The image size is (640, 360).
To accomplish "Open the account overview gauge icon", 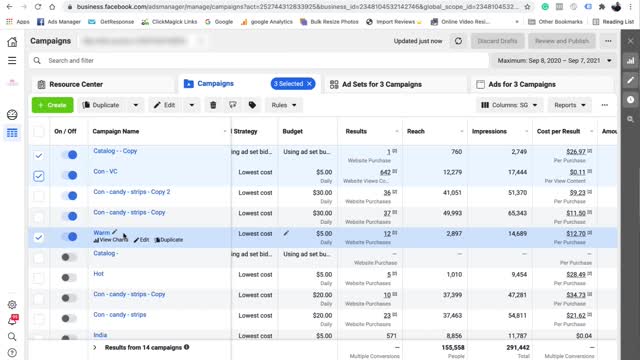I will pos(12,115).
